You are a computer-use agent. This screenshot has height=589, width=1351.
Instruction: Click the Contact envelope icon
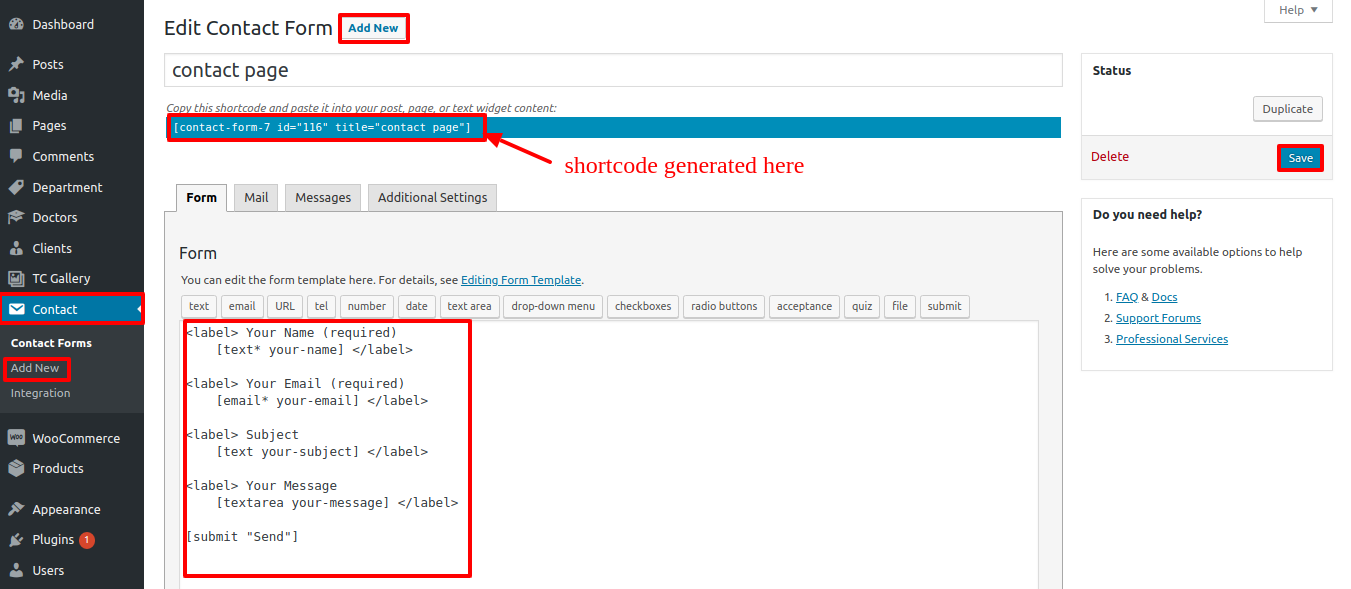[16, 309]
